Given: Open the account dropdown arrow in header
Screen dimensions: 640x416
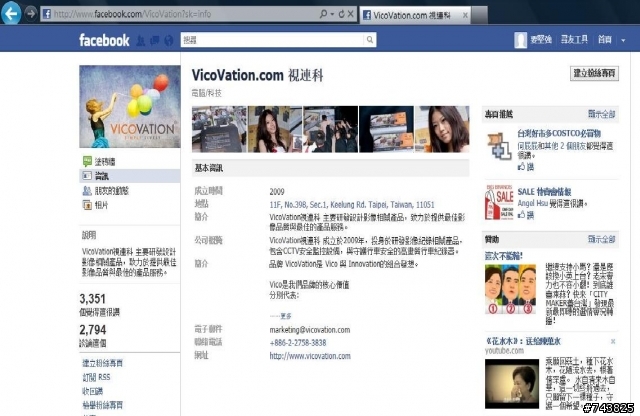Looking at the screenshot, I should point(623,40).
